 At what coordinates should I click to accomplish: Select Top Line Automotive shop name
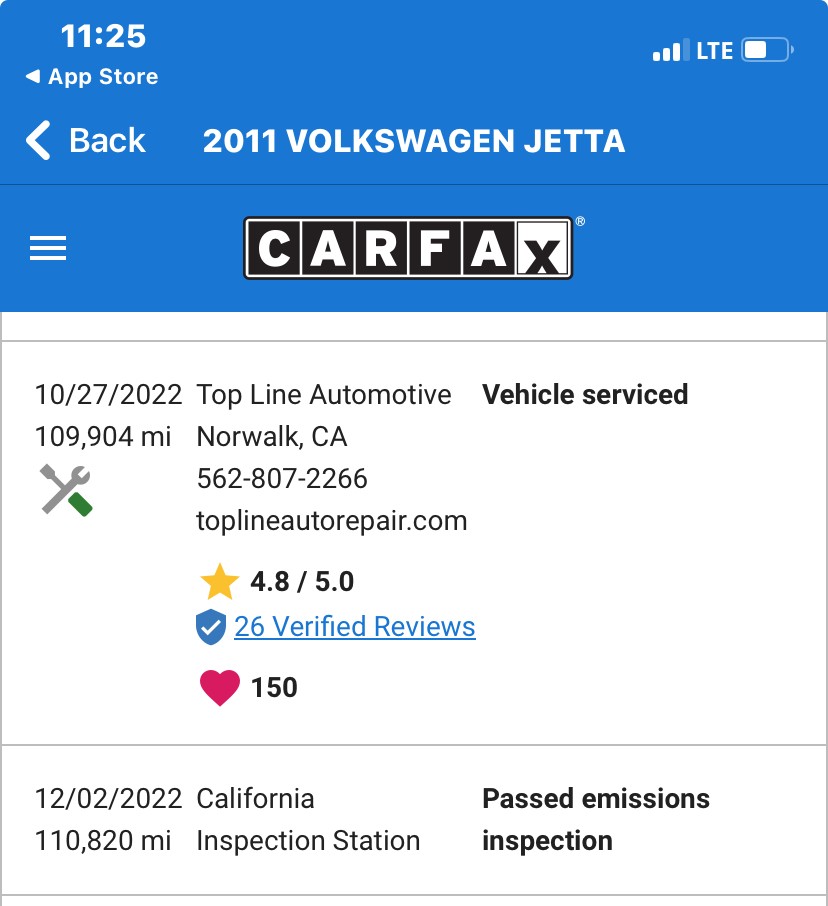pos(324,395)
